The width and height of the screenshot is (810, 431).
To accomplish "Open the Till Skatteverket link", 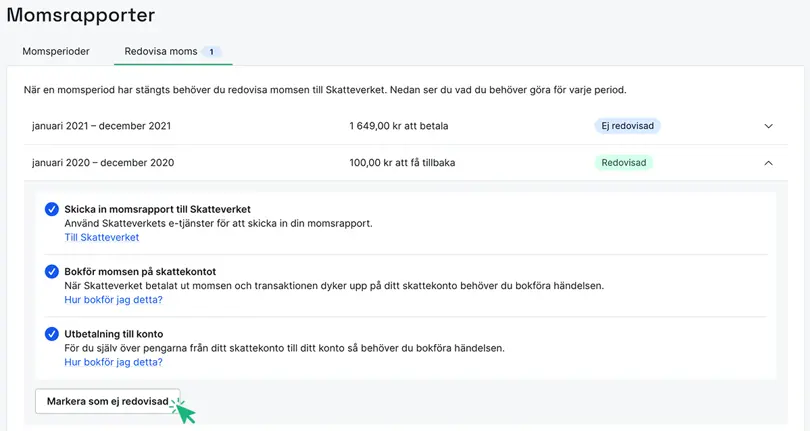I will [x=102, y=237].
